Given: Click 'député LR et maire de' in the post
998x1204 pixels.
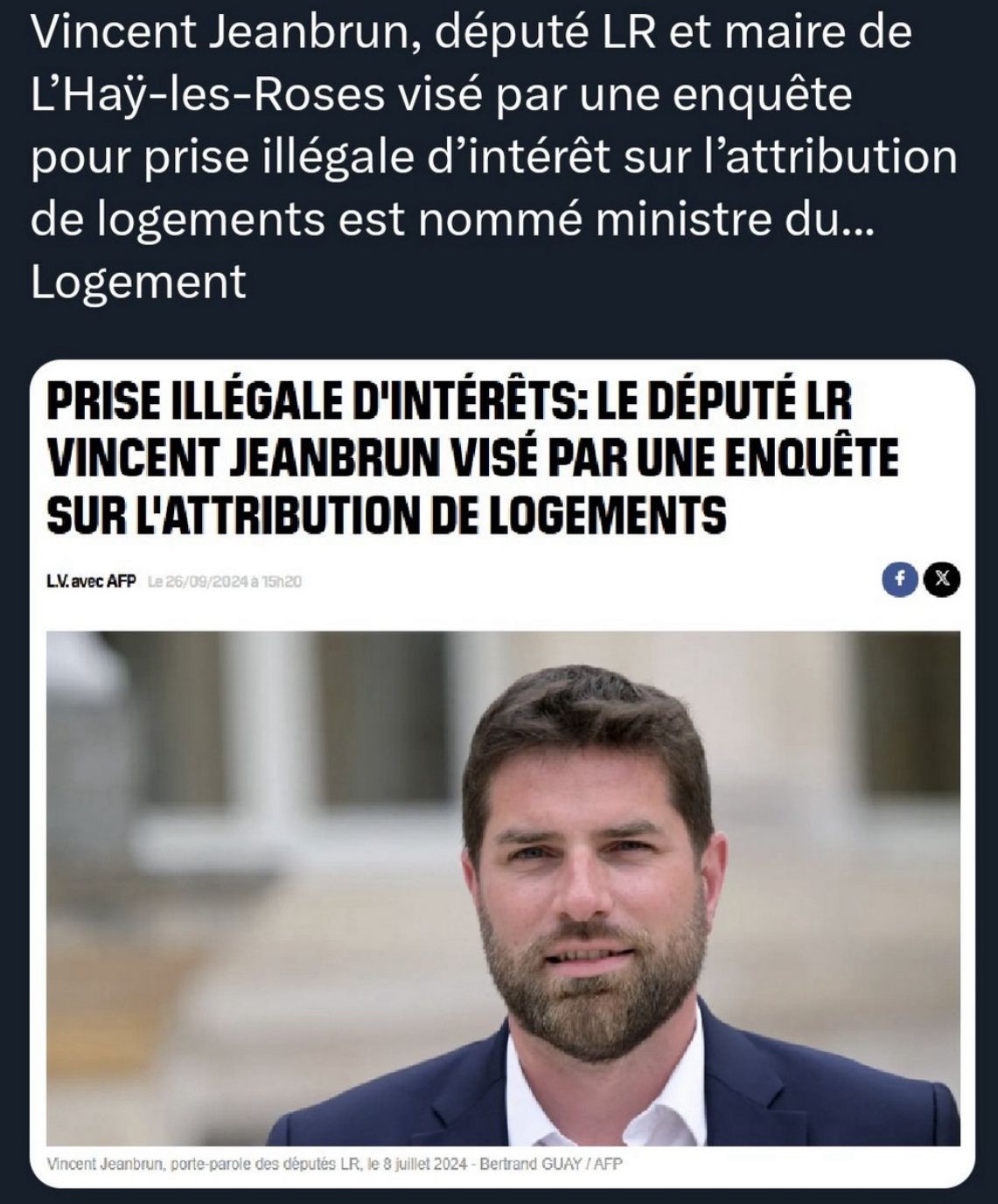Looking at the screenshot, I should click(672, 32).
